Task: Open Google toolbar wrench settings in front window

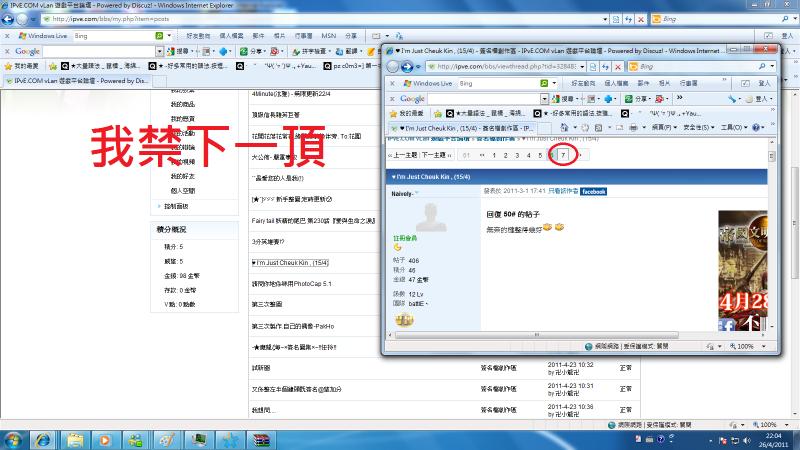Action: [732, 98]
